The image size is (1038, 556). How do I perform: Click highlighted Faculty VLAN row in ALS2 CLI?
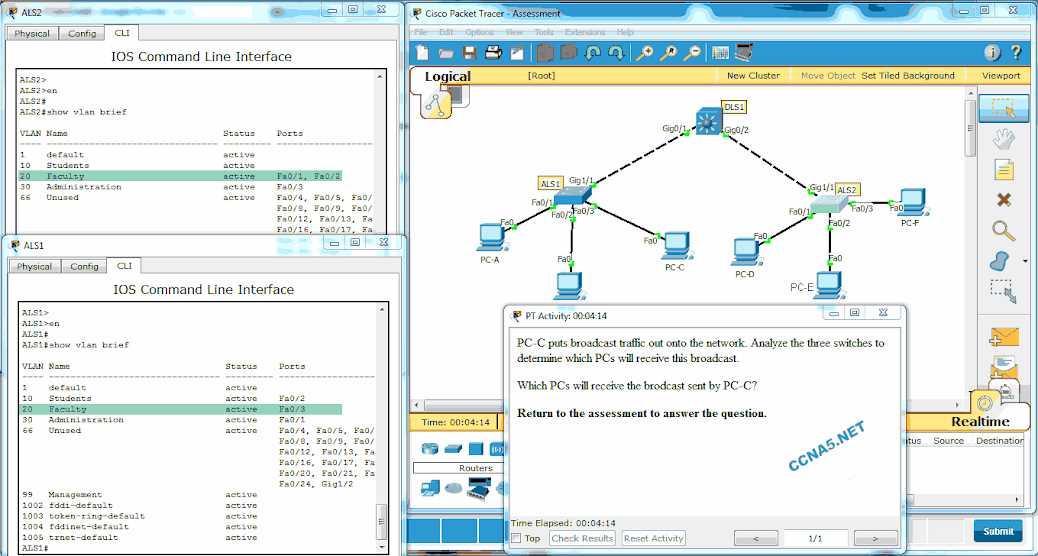[181, 176]
